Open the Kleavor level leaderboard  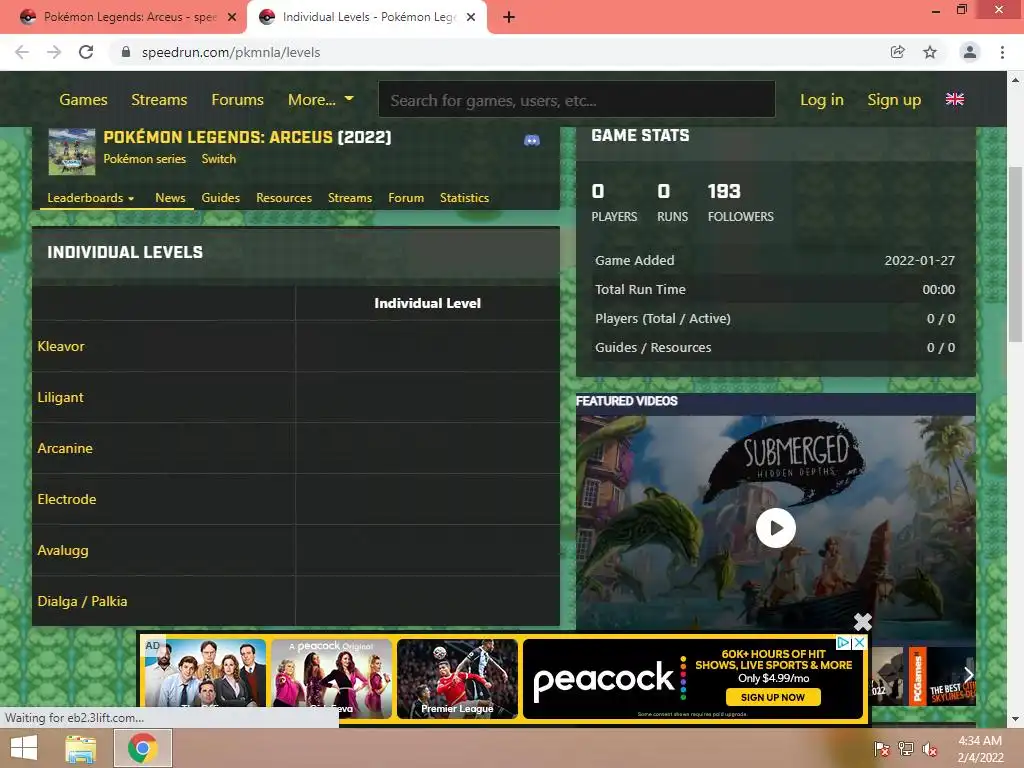[x=61, y=346]
